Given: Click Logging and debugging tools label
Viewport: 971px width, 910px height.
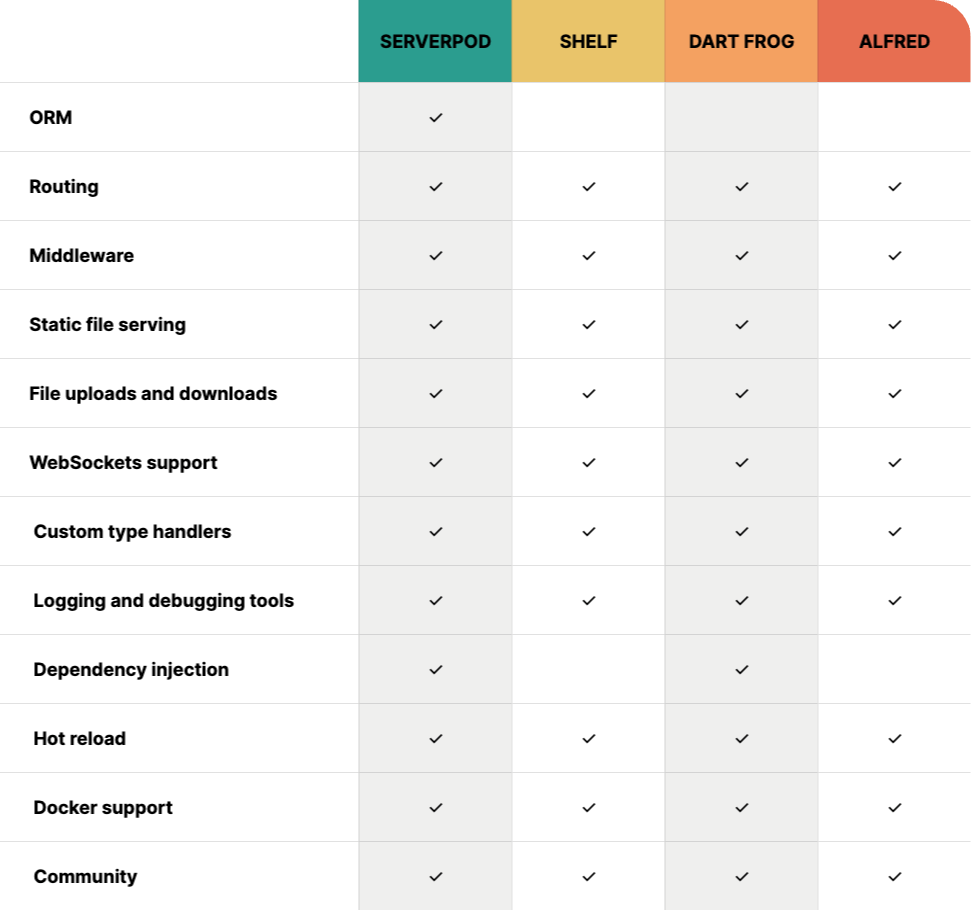Looking at the screenshot, I should point(163,601).
